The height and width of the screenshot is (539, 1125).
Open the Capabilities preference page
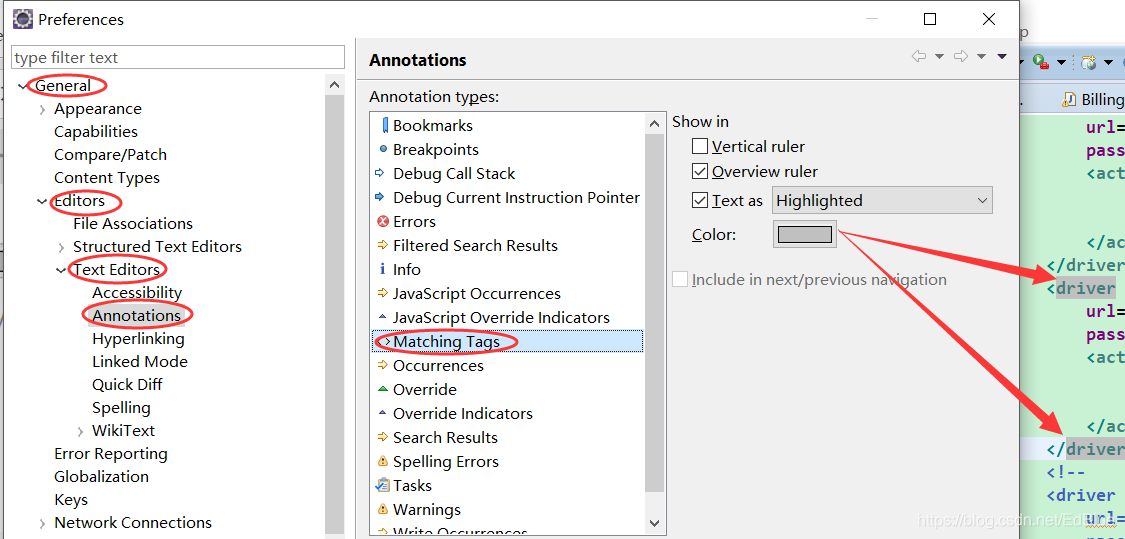(x=95, y=131)
